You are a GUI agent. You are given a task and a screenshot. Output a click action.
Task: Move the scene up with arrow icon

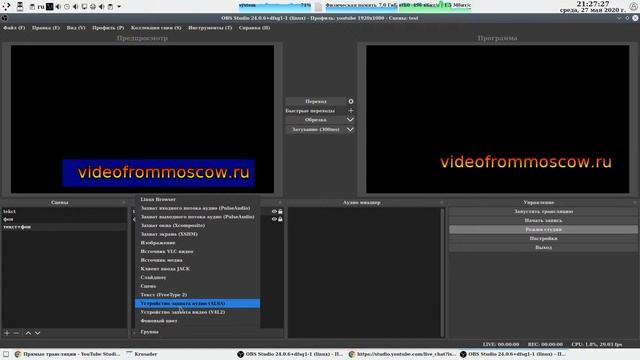tap(28, 333)
